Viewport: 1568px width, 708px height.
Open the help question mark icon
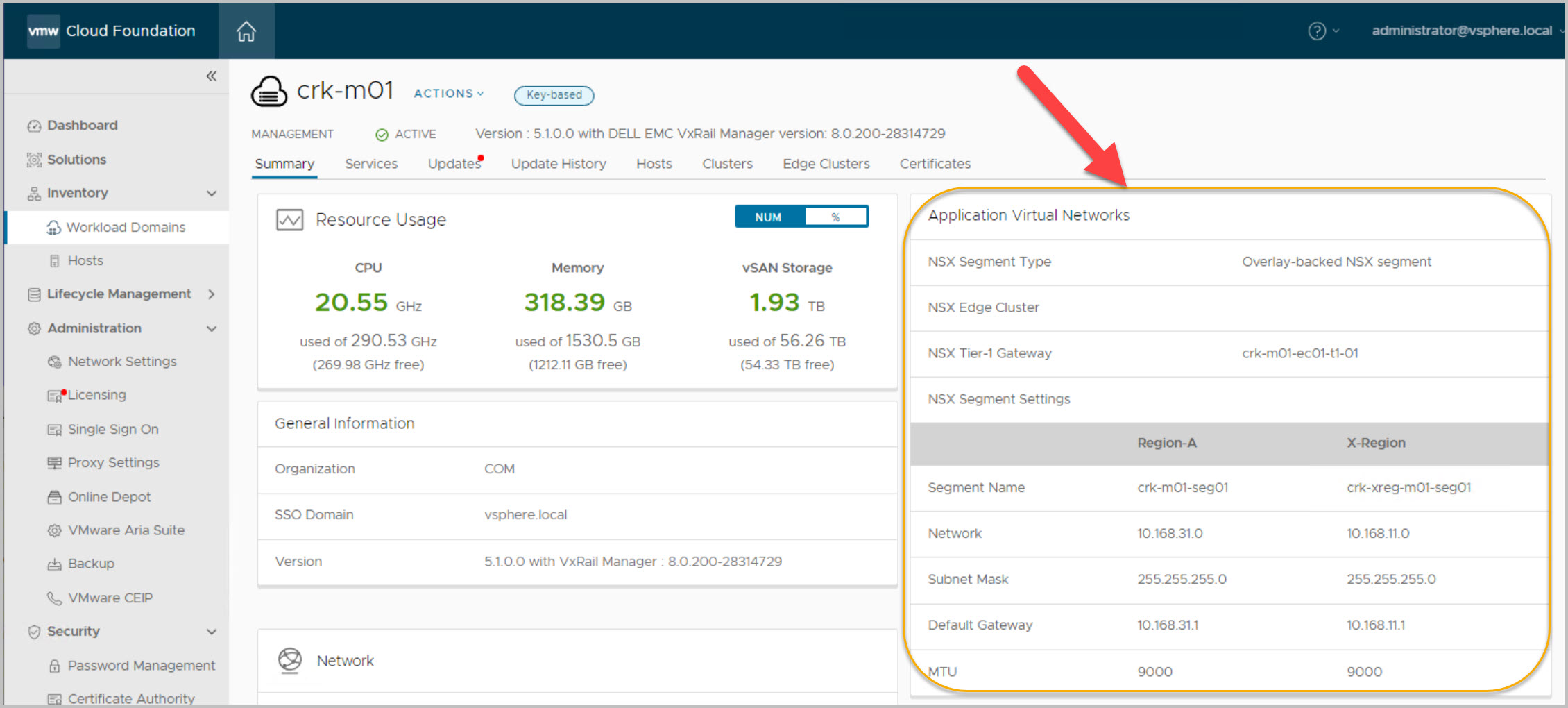pos(1316,31)
